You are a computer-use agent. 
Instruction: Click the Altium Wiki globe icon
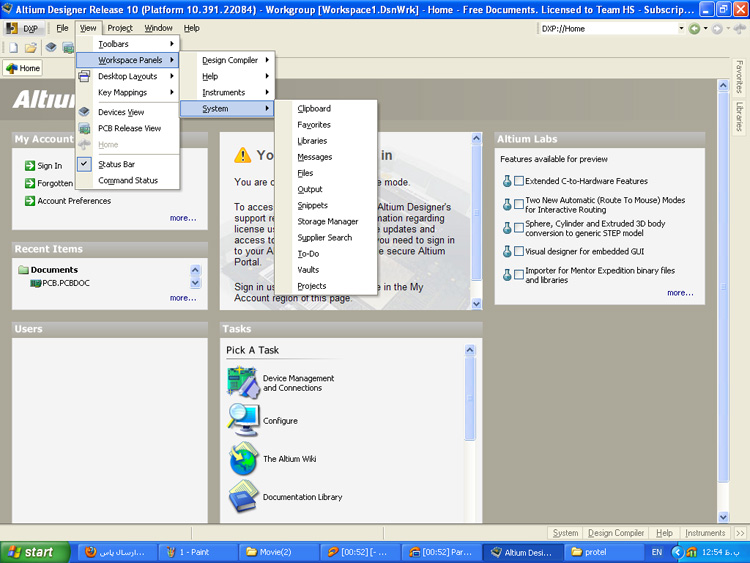(x=243, y=459)
